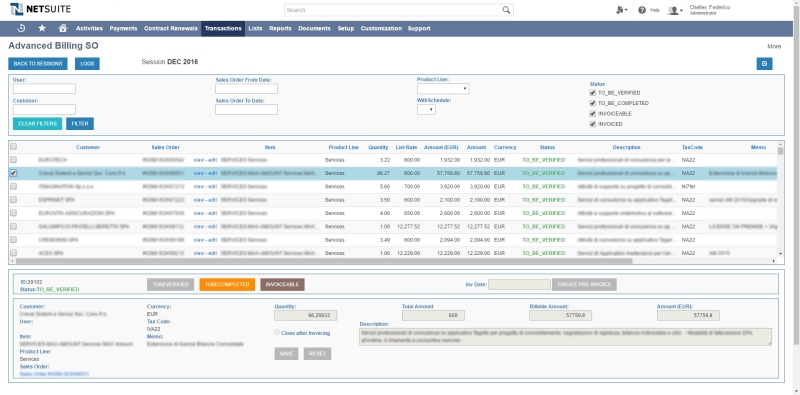800x395 pixels.
Task: Check the row with quantity 5.60
Action: pos(13,186)
